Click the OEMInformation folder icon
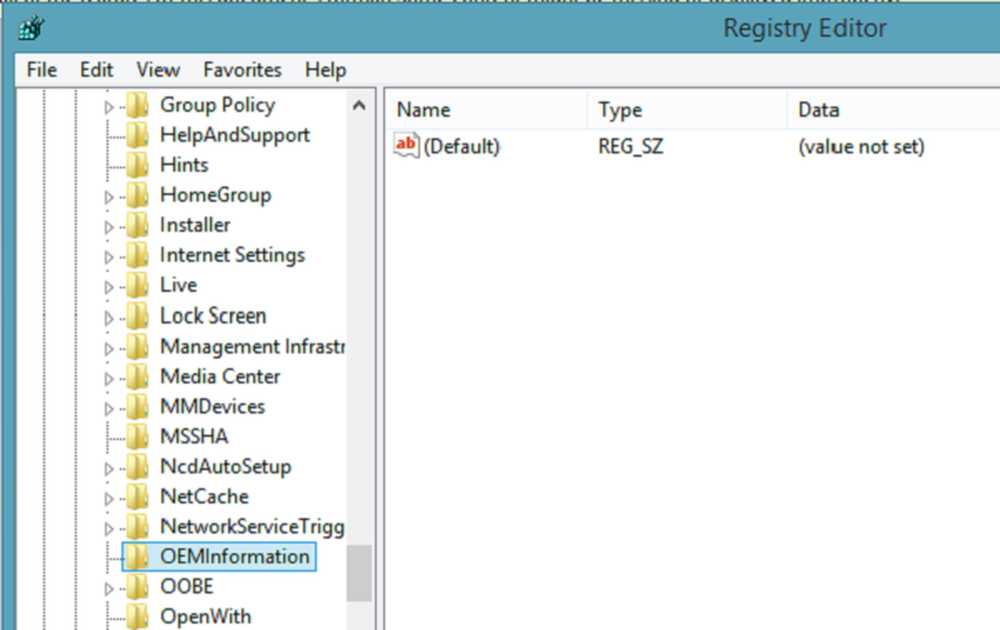1000x630 pixels. (138, 557)
